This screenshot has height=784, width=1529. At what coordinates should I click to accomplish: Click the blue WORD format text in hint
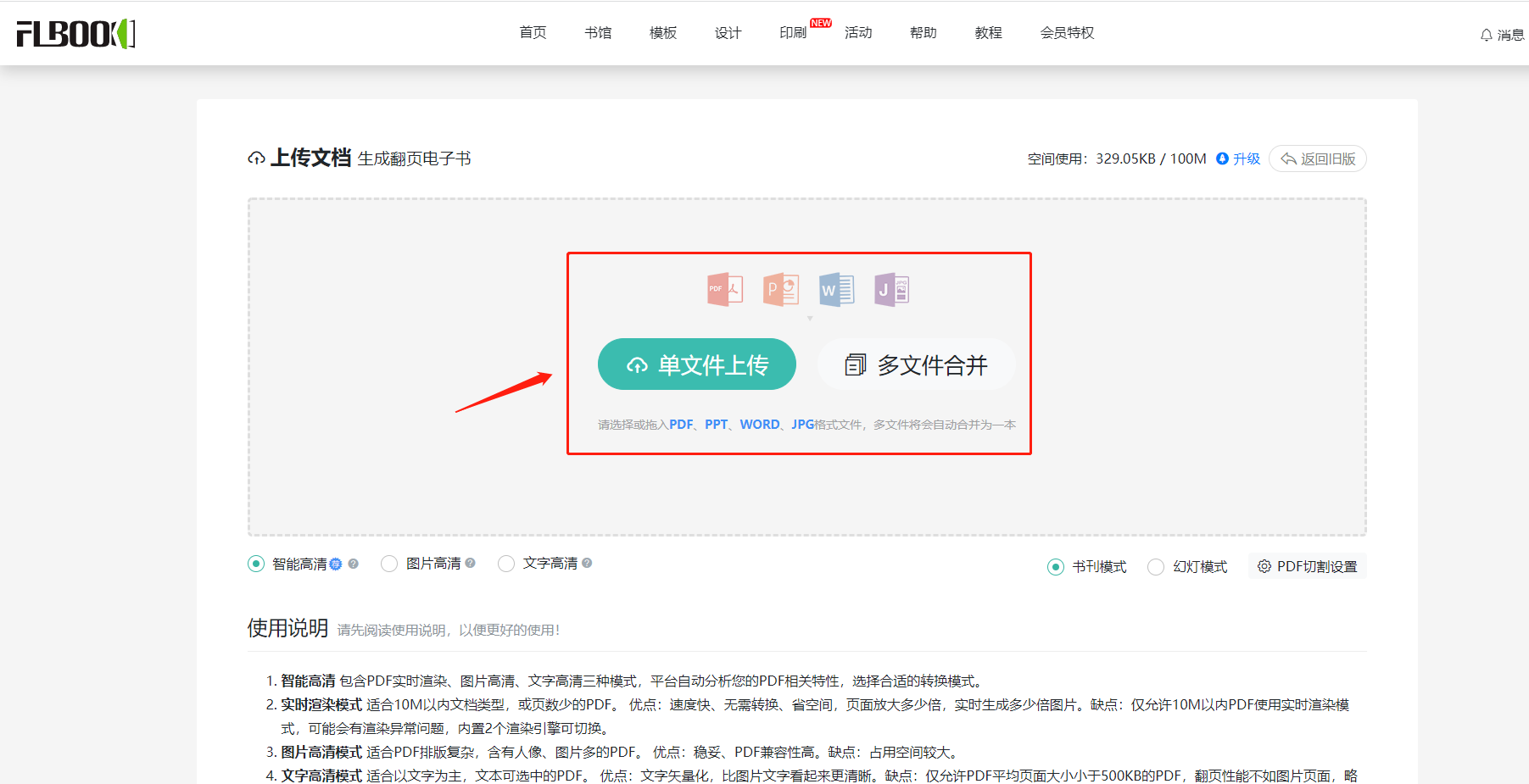(x=760, y=425)
